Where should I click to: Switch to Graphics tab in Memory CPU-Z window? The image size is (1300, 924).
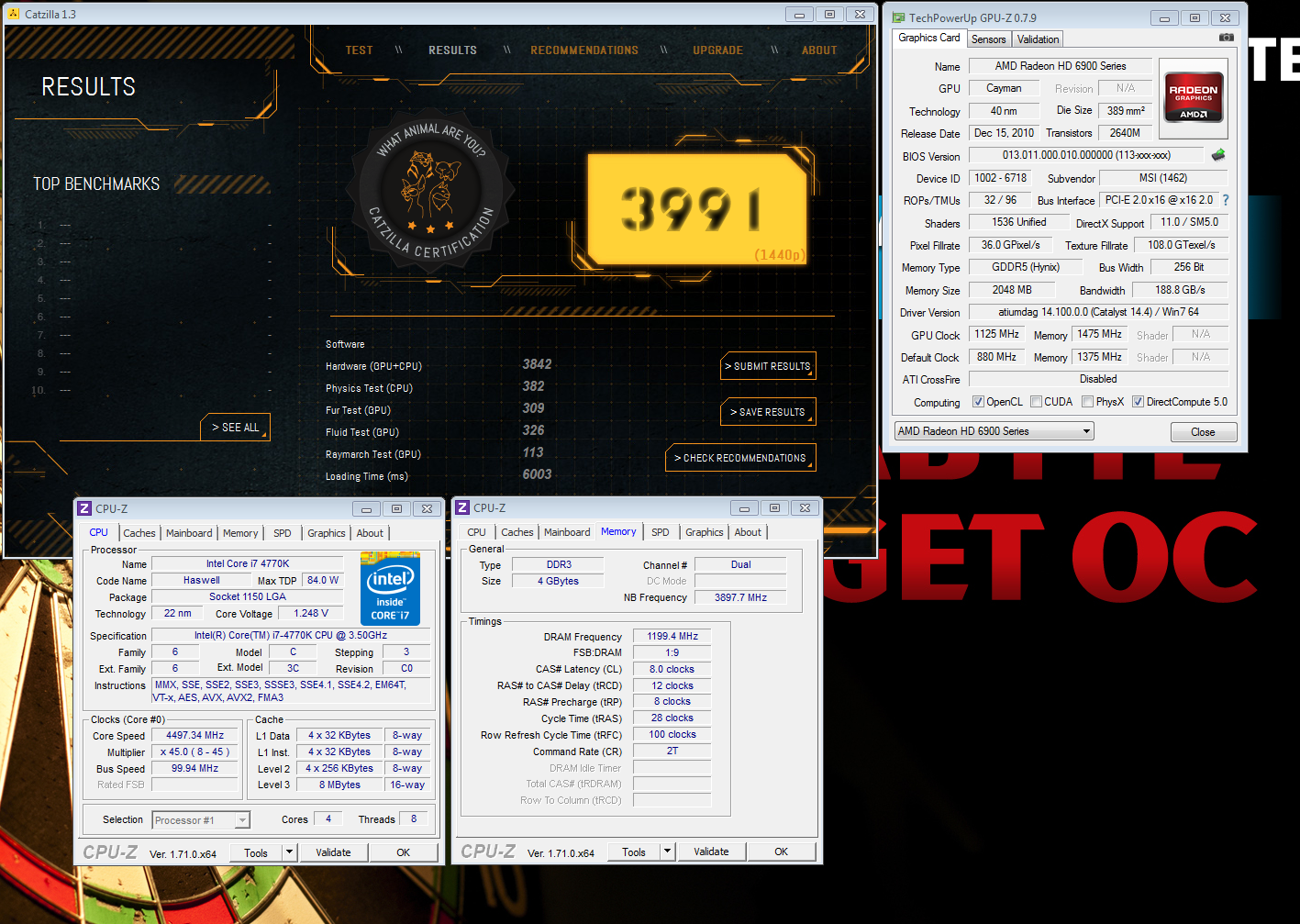[x=705, y=532]
